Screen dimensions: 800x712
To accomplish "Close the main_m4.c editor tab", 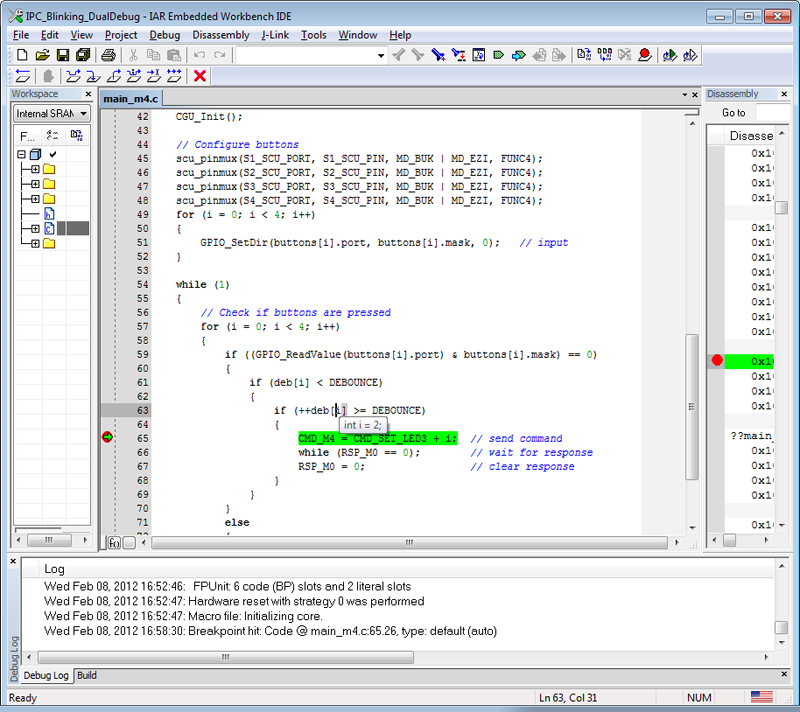I will click(695, 95).
